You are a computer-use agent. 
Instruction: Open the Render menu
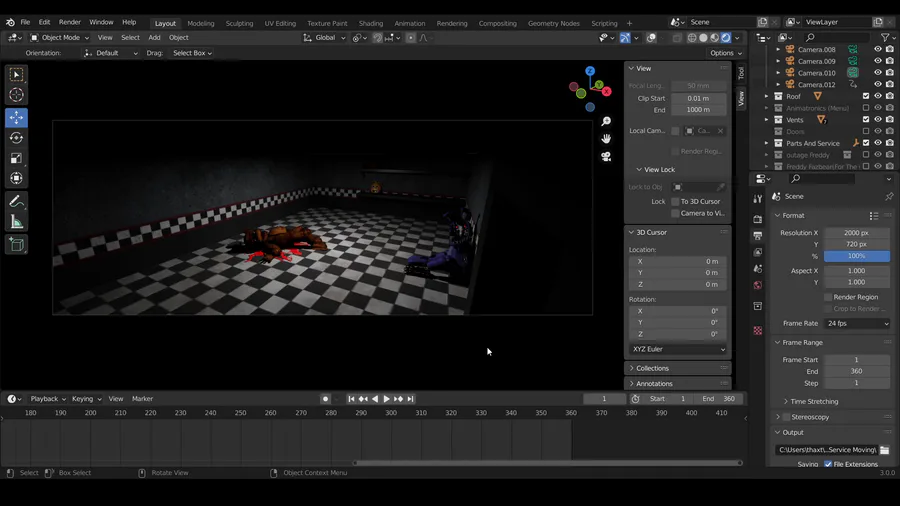point(70,22)
